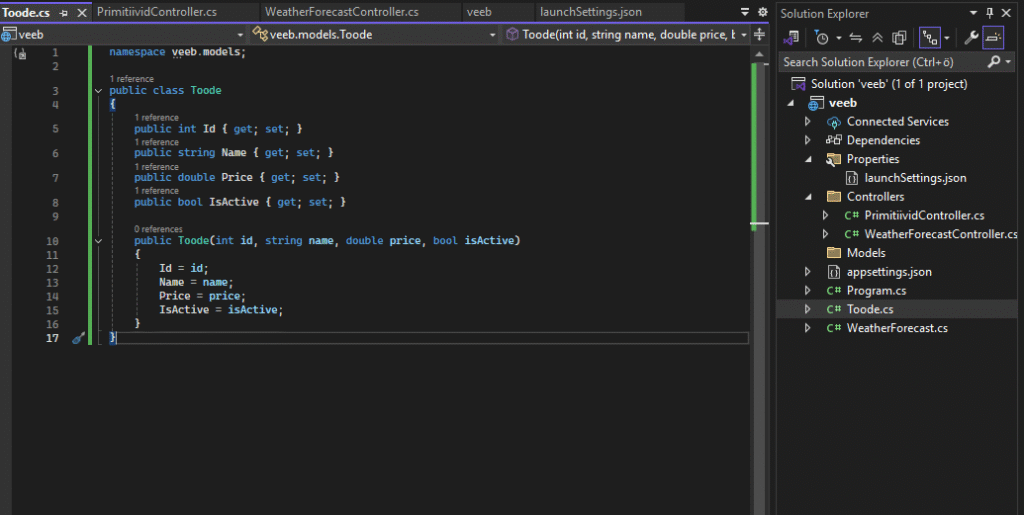The height and width of the screenshot is (515, 1024).
Task: Collapse All items in Solution Explorer
Action: (x=877, y=38)
